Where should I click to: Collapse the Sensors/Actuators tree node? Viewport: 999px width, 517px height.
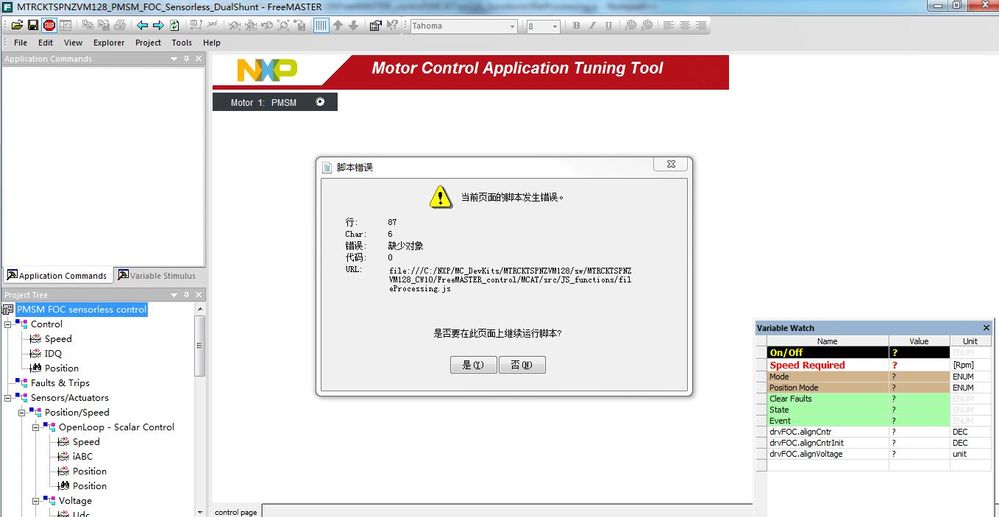point(8,397)
